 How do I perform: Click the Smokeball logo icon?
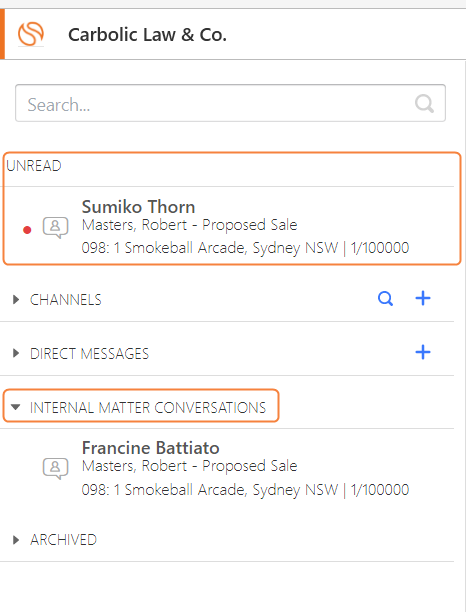(31, 34)
